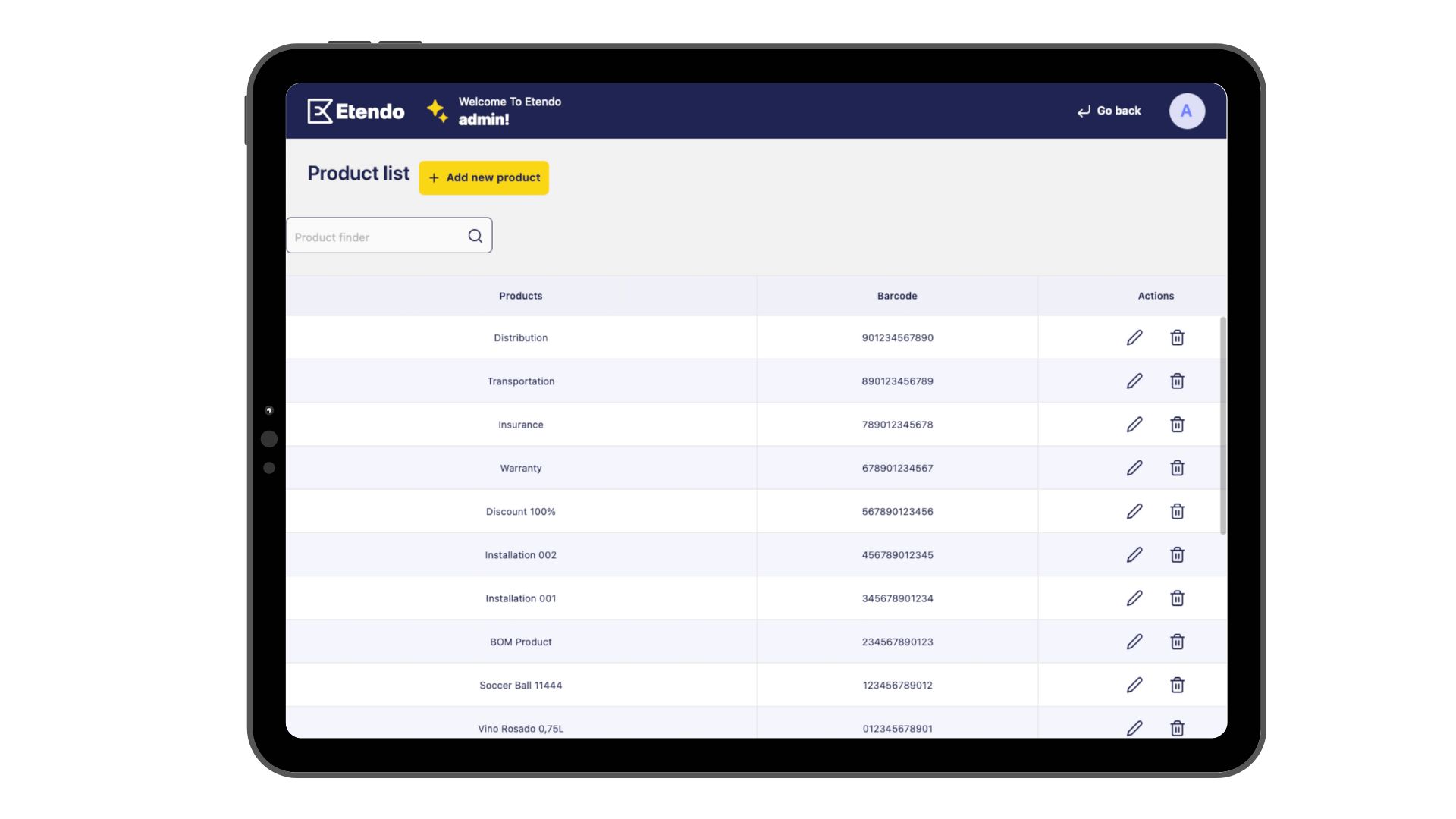The image size is (1456, 819).
Task: Select the Warranty product name
Action: pyautogui.click(x=521, y=468)
